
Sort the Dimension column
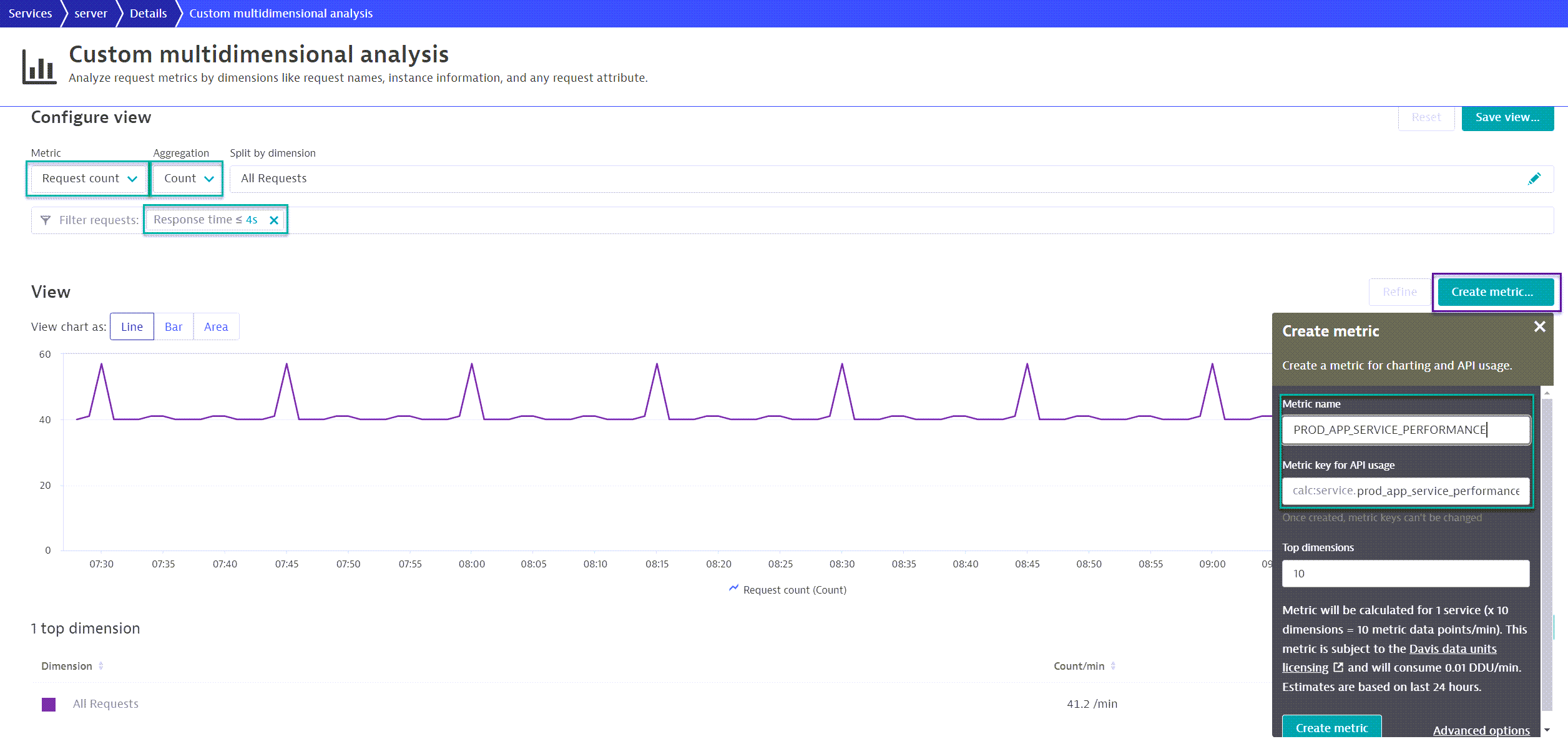101,665
